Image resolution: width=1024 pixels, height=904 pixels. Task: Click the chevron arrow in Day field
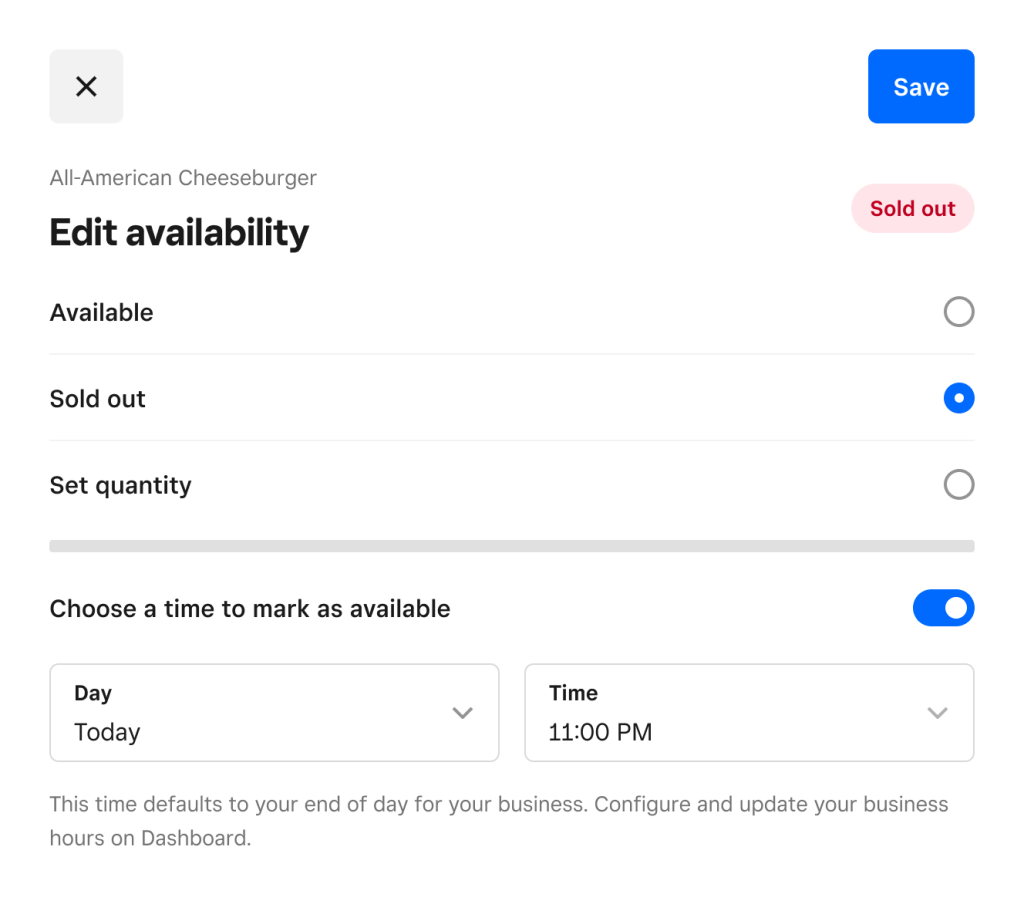coord(462,713)
